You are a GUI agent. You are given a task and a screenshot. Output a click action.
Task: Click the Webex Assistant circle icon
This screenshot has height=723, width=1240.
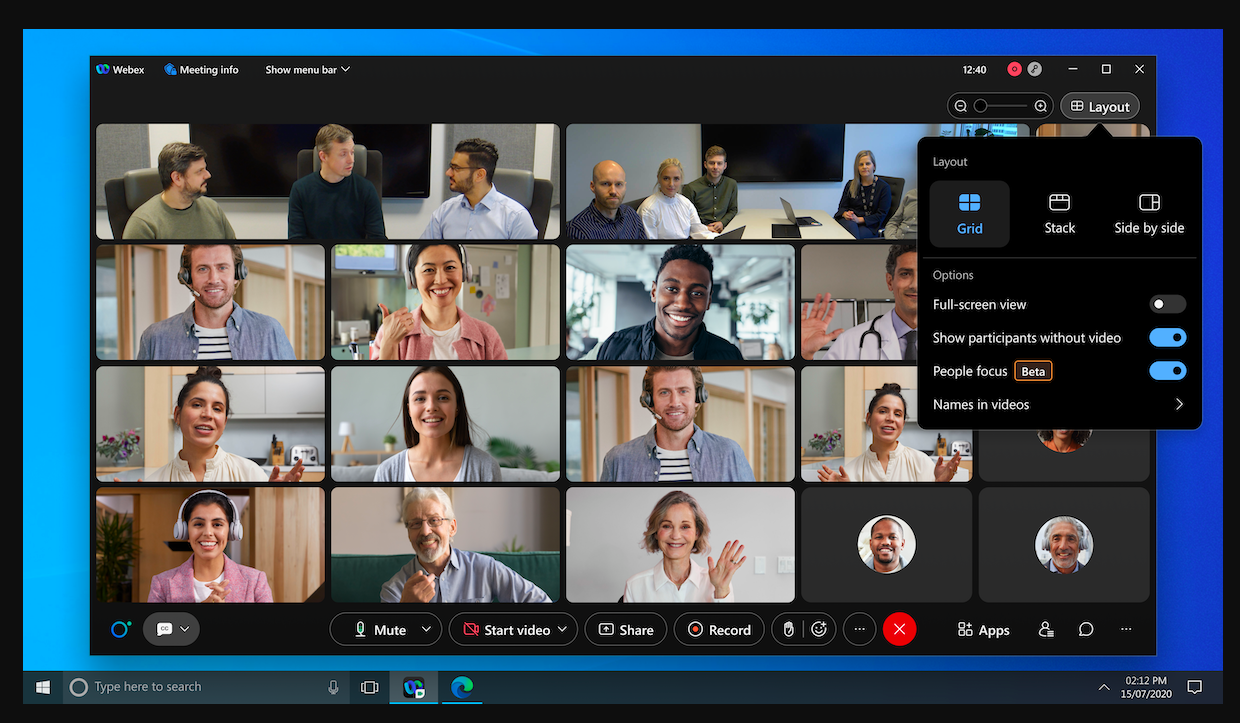click(121, 630)
